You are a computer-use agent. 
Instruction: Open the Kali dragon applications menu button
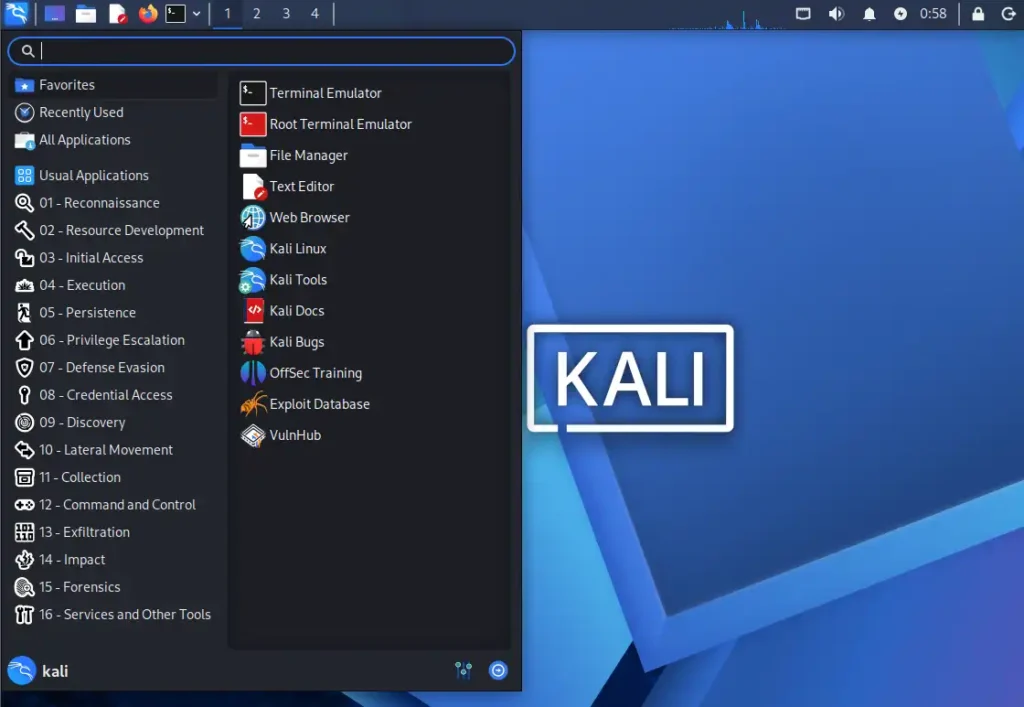click(16, 13)
